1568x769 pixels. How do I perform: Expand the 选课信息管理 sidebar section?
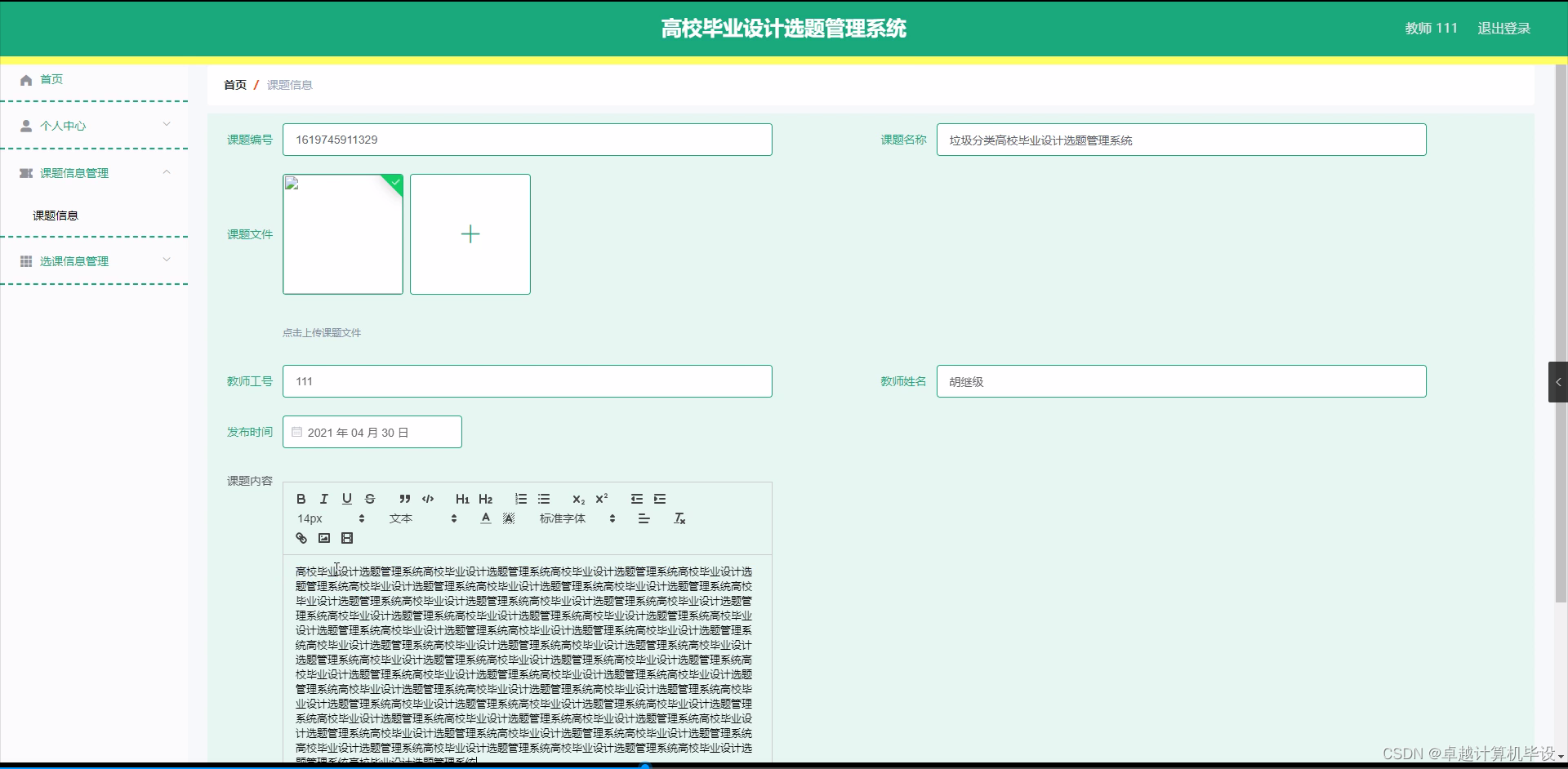73,260
